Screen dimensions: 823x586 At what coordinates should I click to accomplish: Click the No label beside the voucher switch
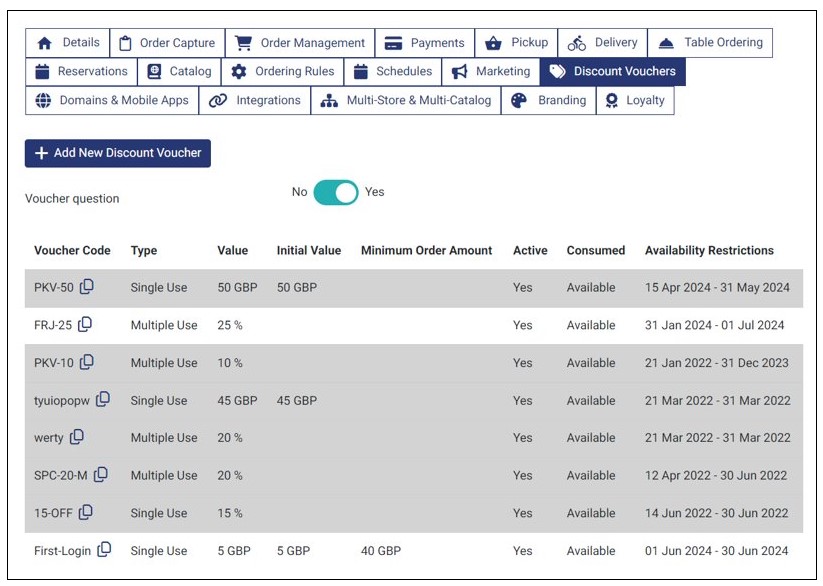coord(299,192)
